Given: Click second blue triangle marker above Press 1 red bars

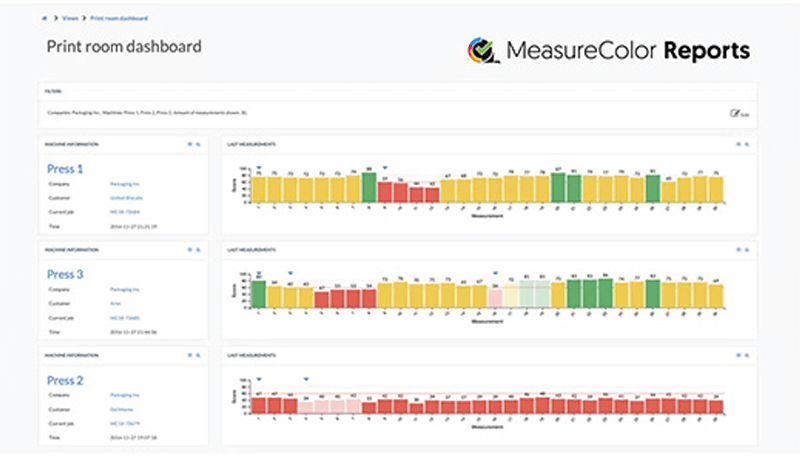Looking at the screenshot, I should (x=385, y=167).
